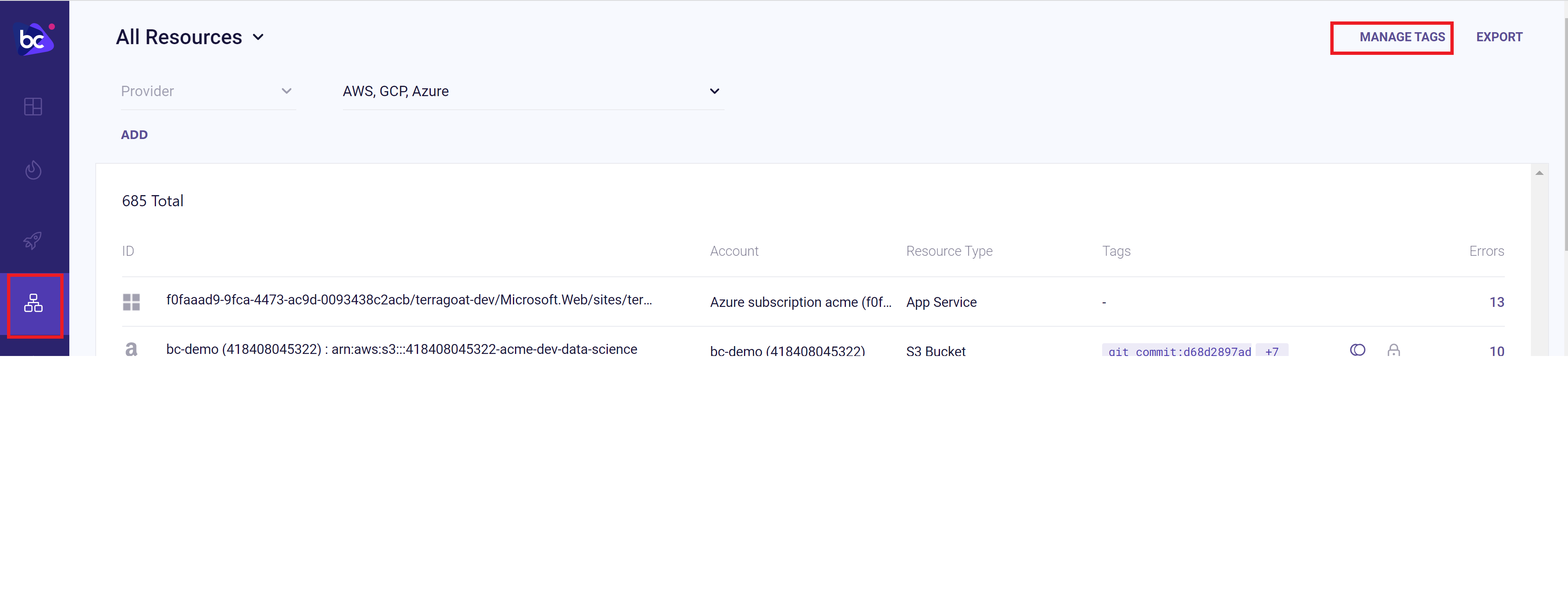Screen dimensions: 1568x594
Task: Open the rocket icon in sidebar
Action: [33, 240]
